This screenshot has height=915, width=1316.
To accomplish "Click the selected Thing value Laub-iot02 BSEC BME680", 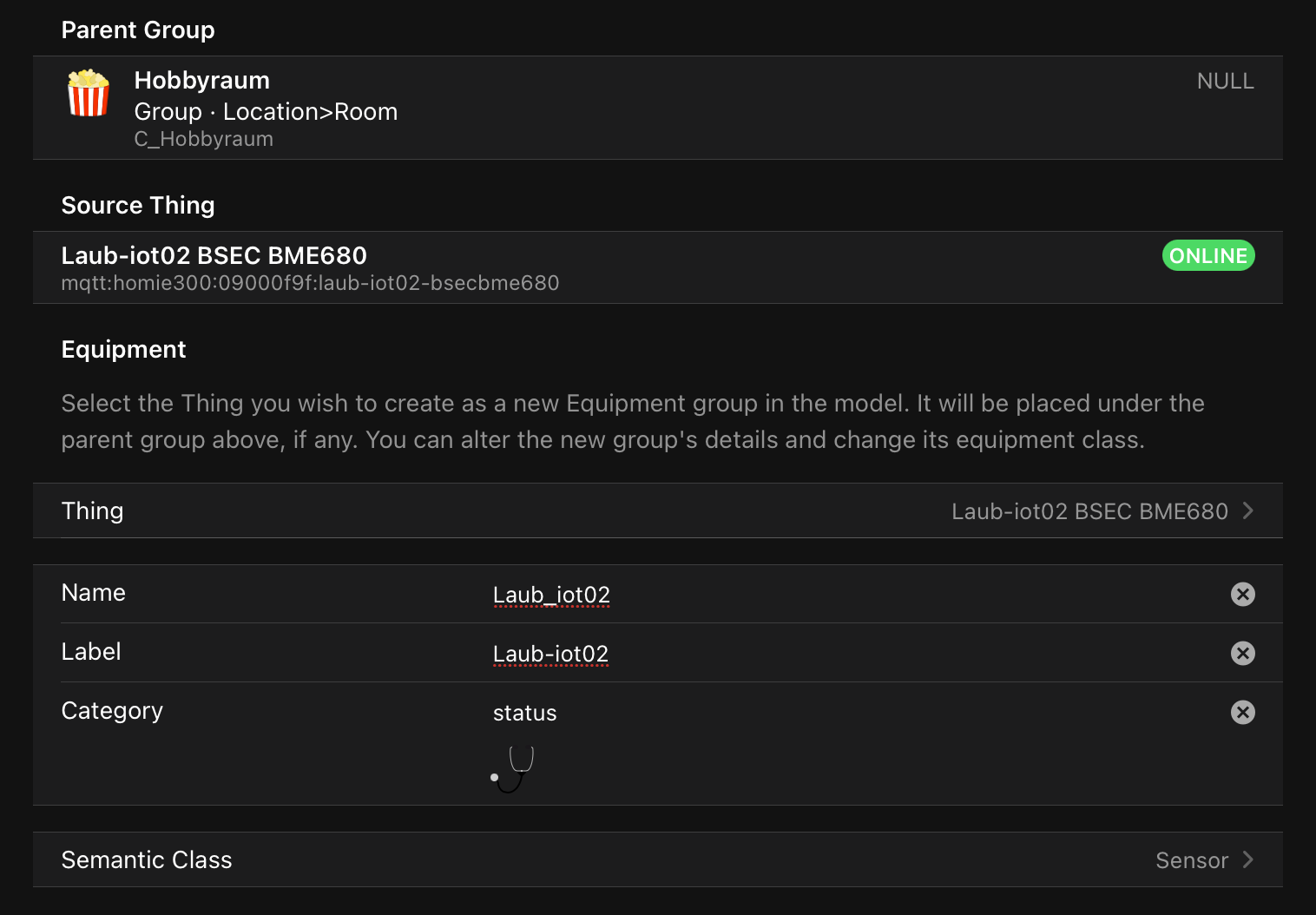I will click(1089, 511).
